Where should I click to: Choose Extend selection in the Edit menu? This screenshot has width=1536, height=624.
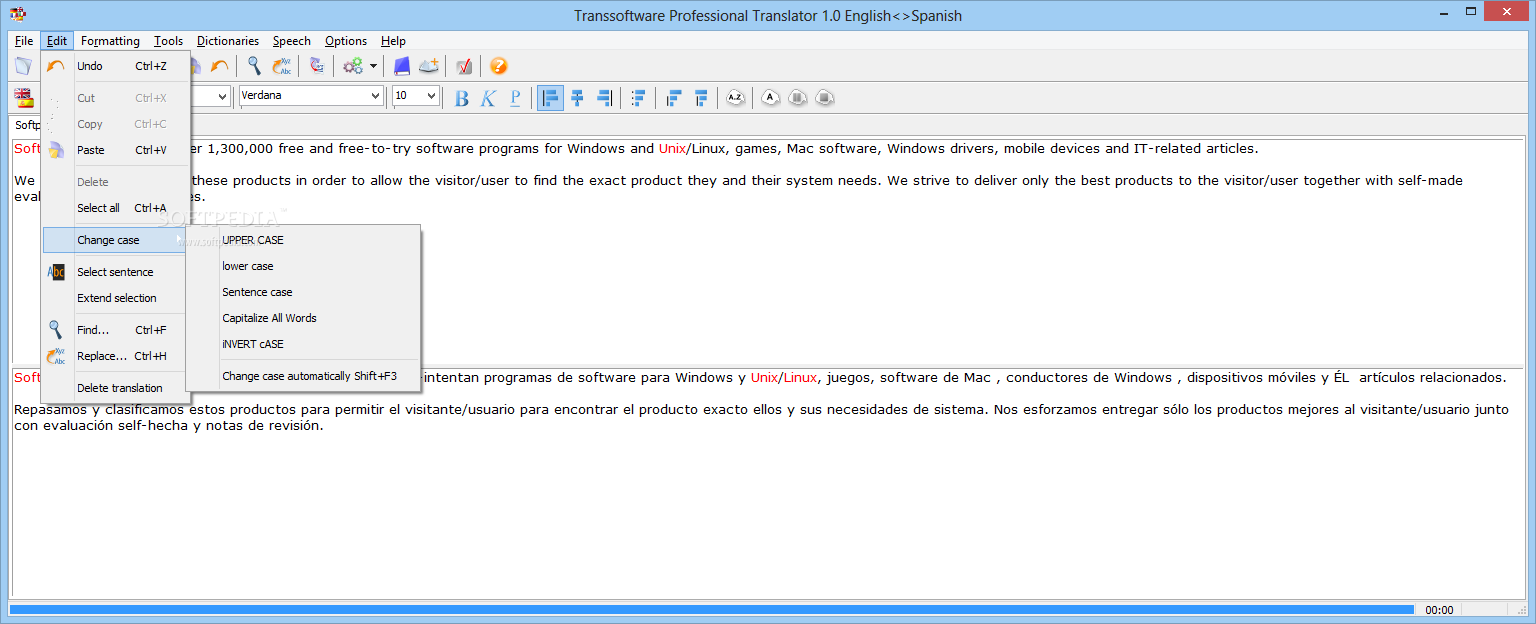click(115, 298)
